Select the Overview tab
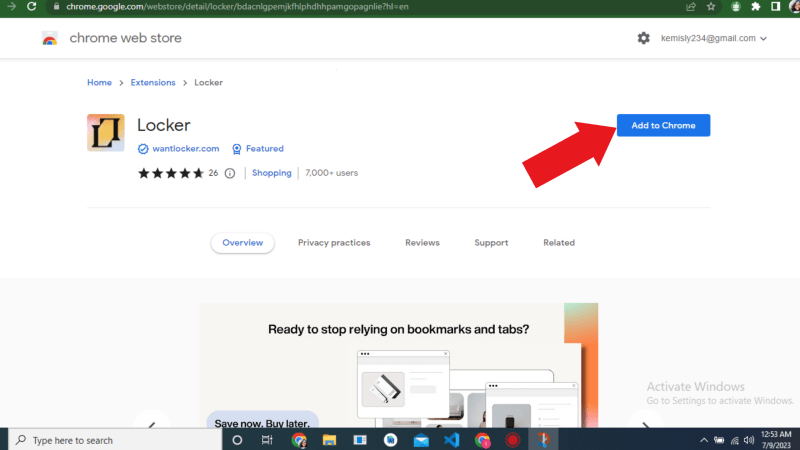 243,243
